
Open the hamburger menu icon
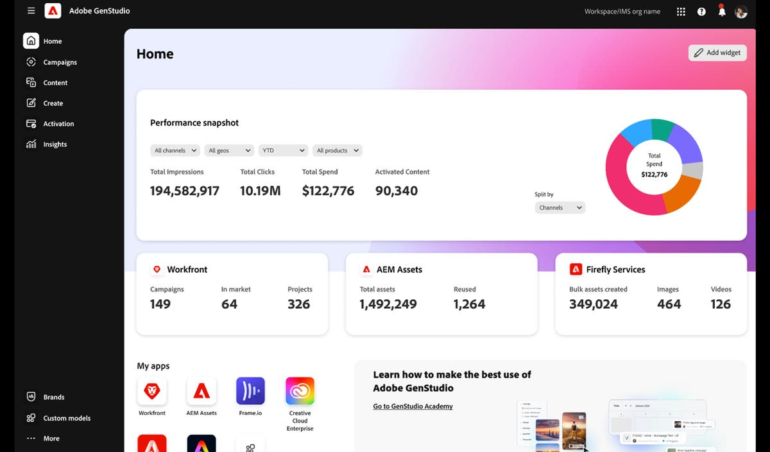coord(31,11)
